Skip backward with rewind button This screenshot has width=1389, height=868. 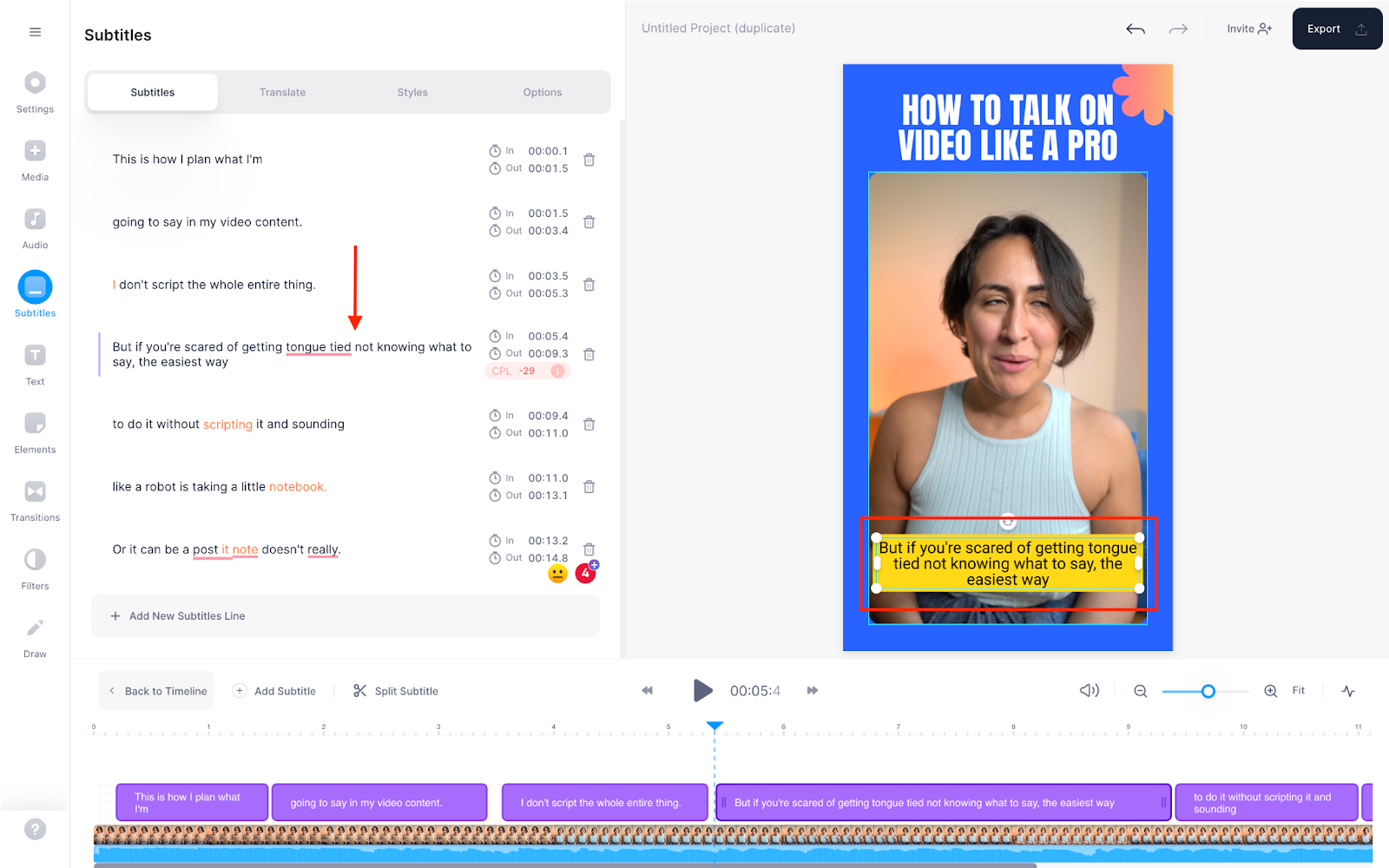pos(647,691)
